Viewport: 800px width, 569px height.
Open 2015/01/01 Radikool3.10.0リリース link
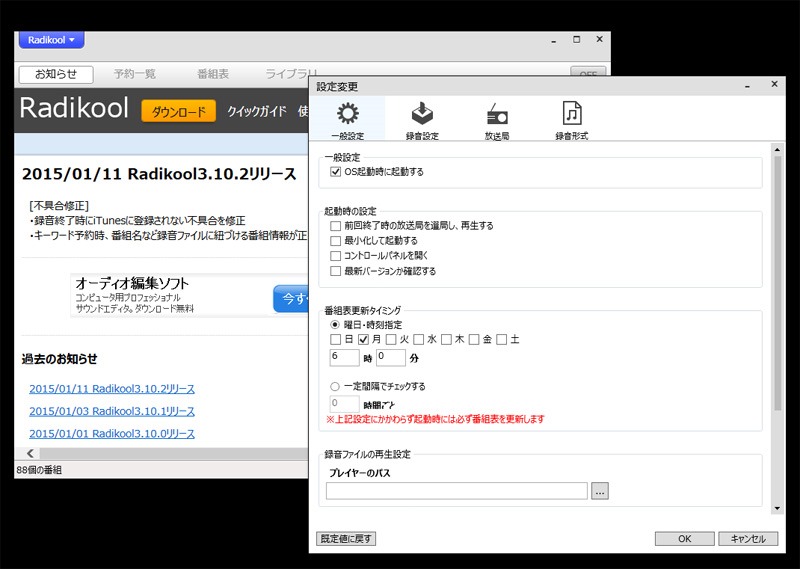[112, 434]
